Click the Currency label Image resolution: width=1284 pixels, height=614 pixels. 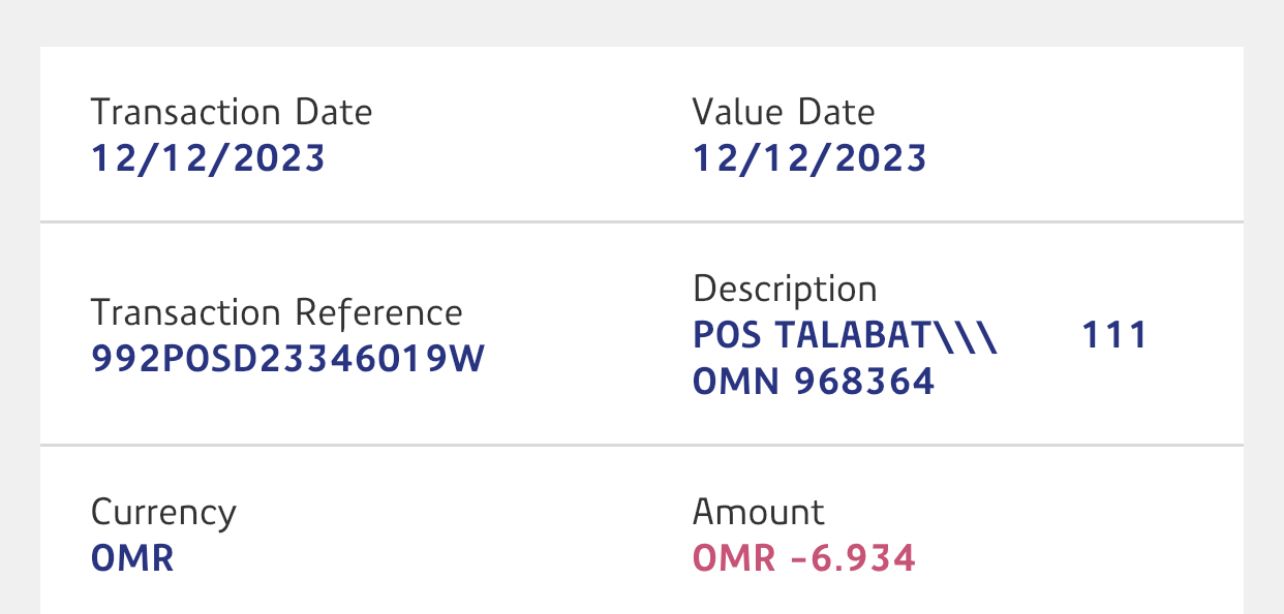coord(163,513)
